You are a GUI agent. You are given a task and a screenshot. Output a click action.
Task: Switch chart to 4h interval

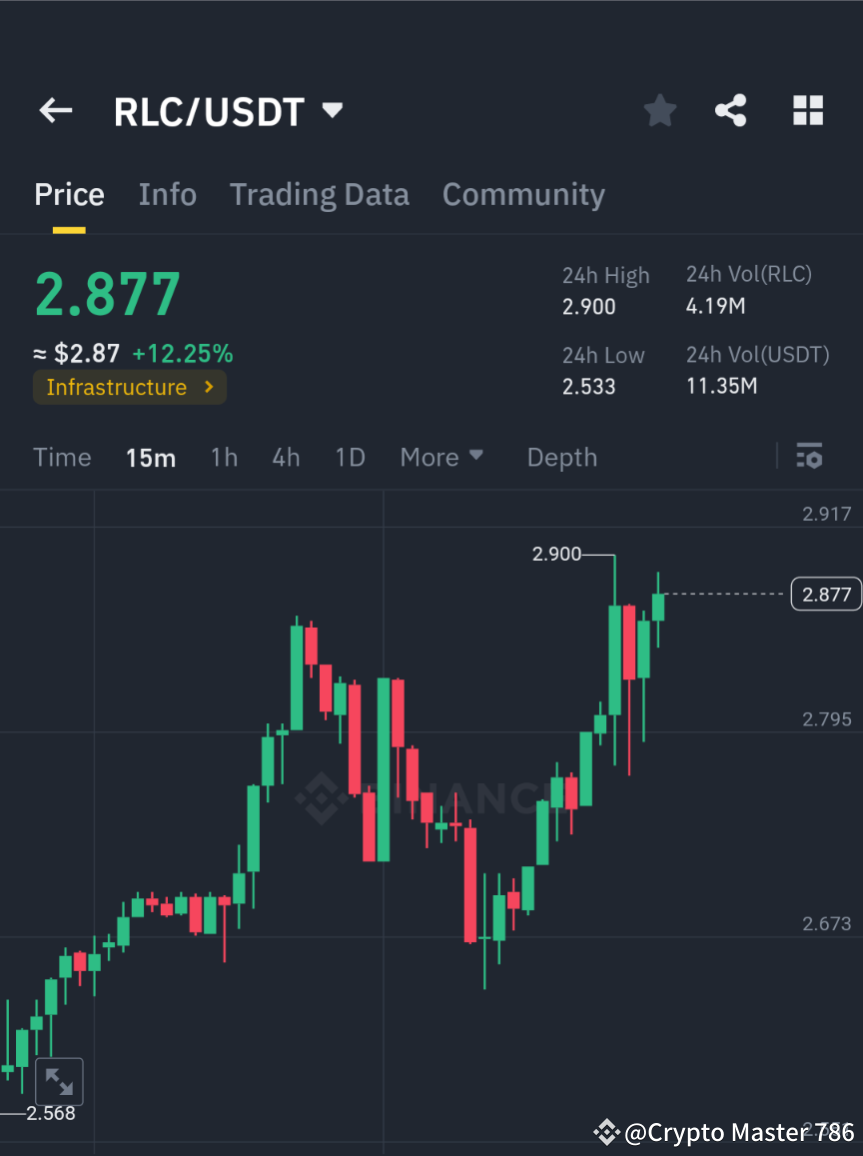click(286, 457)
